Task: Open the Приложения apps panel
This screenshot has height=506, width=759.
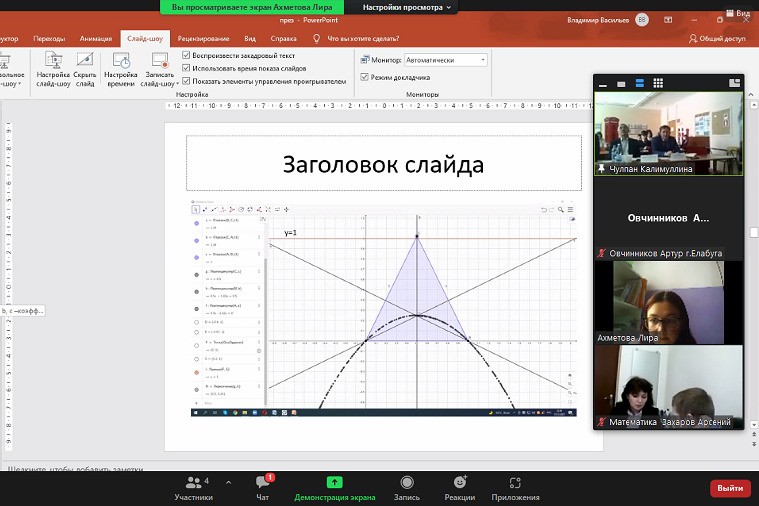Action: click(515, 487)
